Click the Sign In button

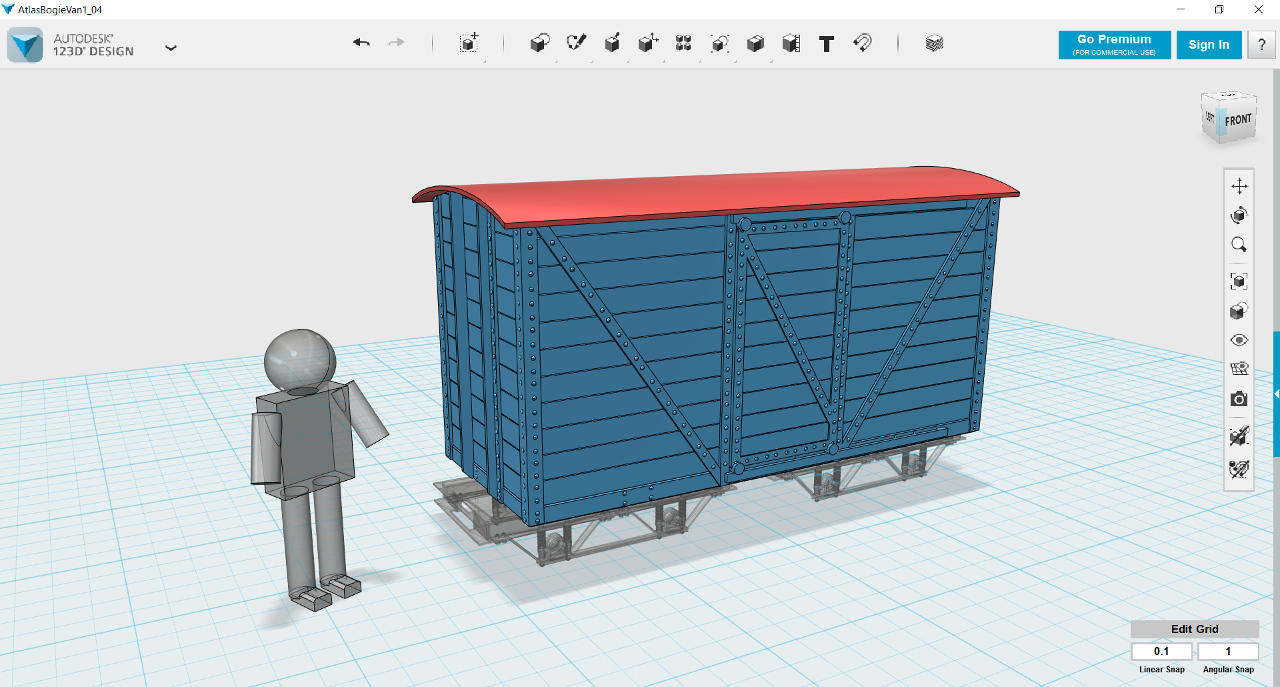coord(1209,45)
